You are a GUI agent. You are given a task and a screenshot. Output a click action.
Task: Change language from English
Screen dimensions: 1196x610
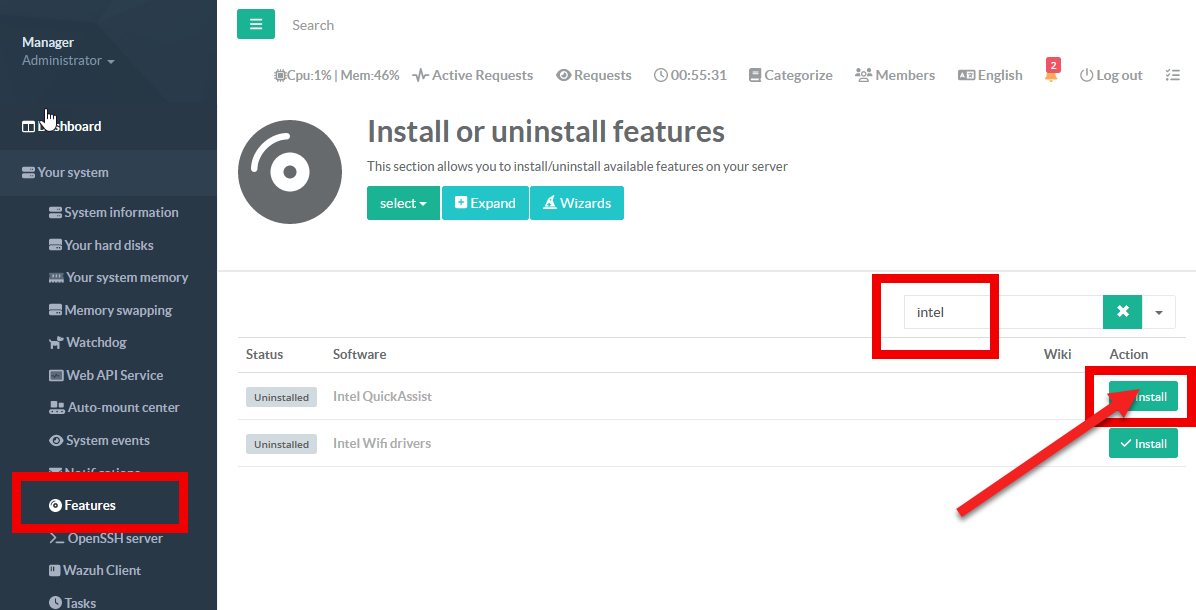pos(990,75)
